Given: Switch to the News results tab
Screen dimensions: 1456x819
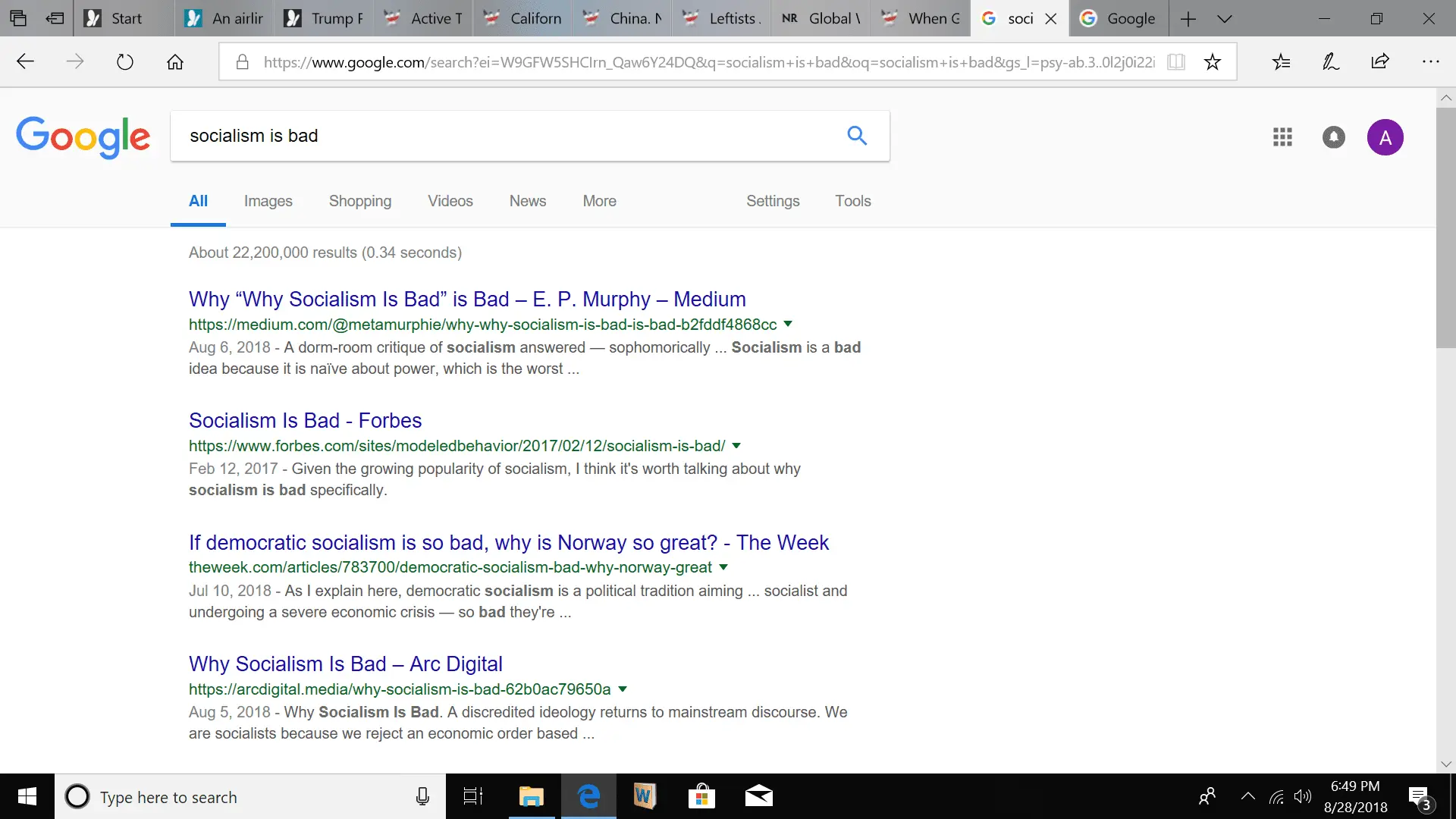Looking at the screenshot, I should [x=527, y=200].
